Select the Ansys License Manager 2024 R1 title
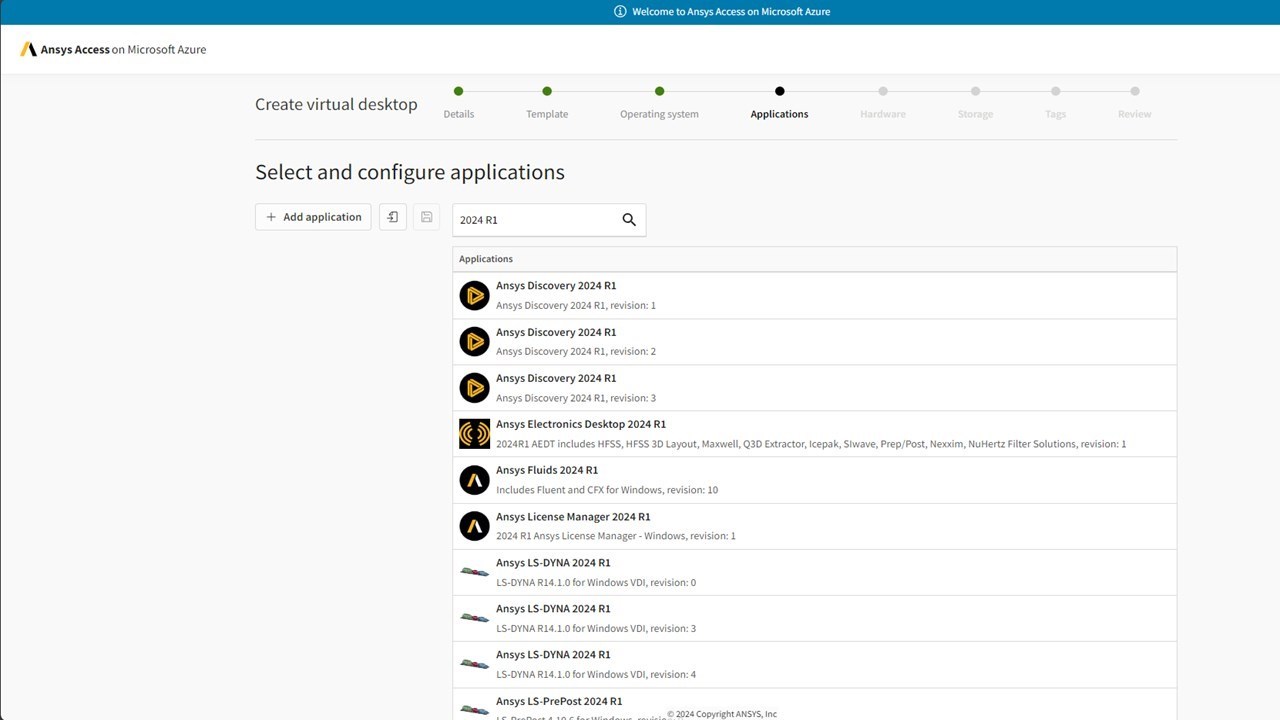This screenshot has width=1280, height=720. [573, 517]
